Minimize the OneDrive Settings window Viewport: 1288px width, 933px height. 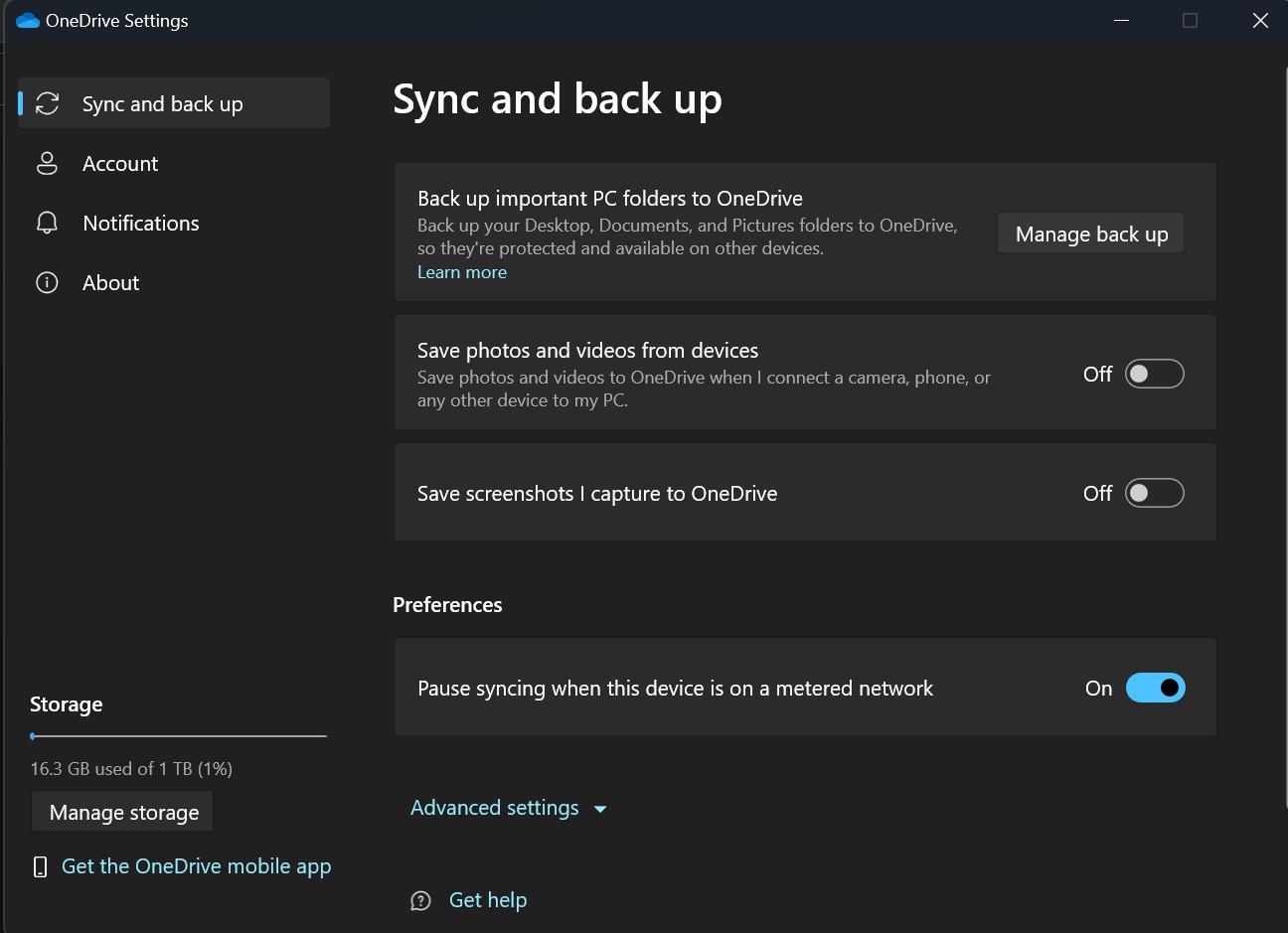coord(1121,21)
